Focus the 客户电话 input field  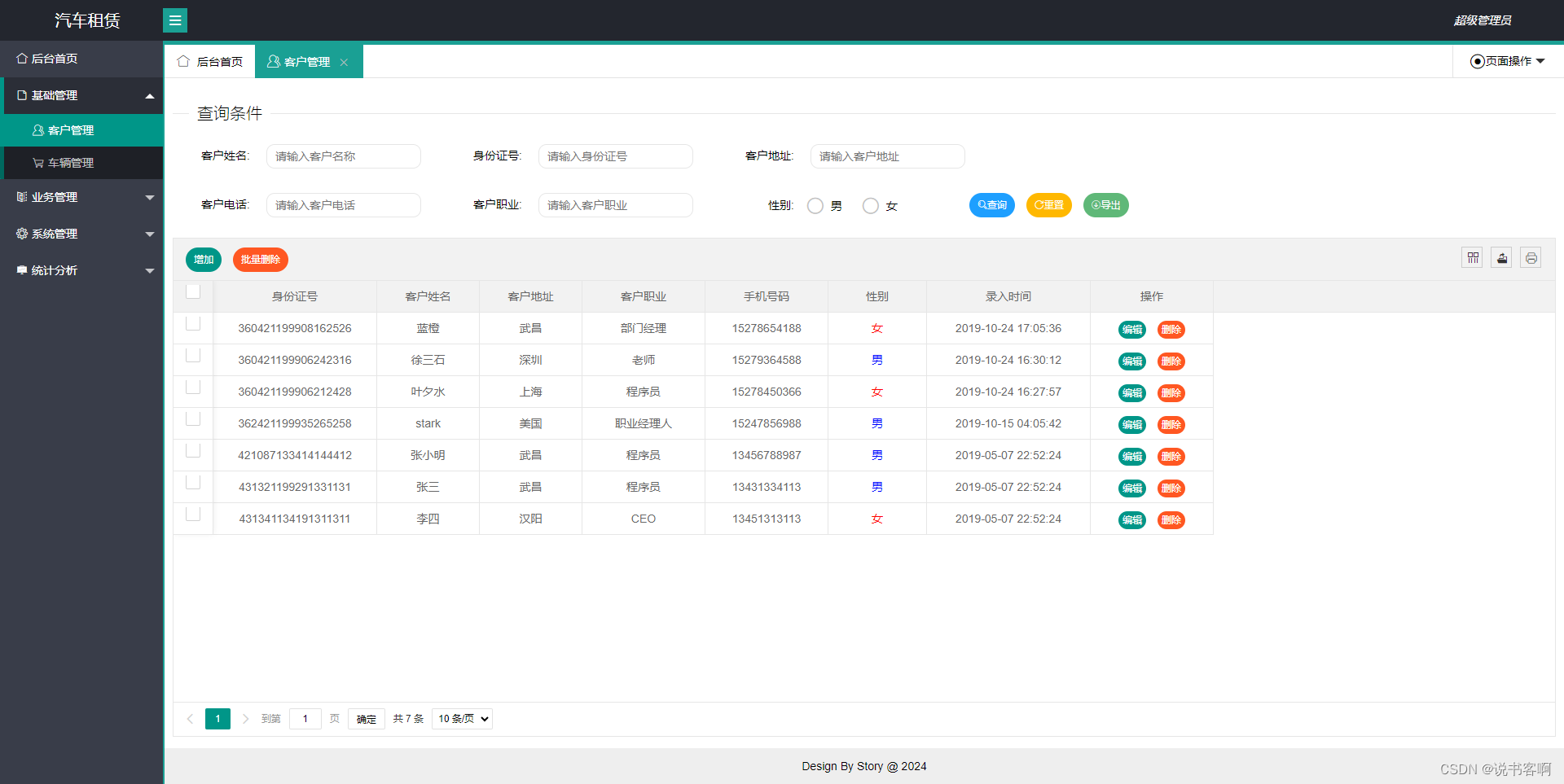344,205
